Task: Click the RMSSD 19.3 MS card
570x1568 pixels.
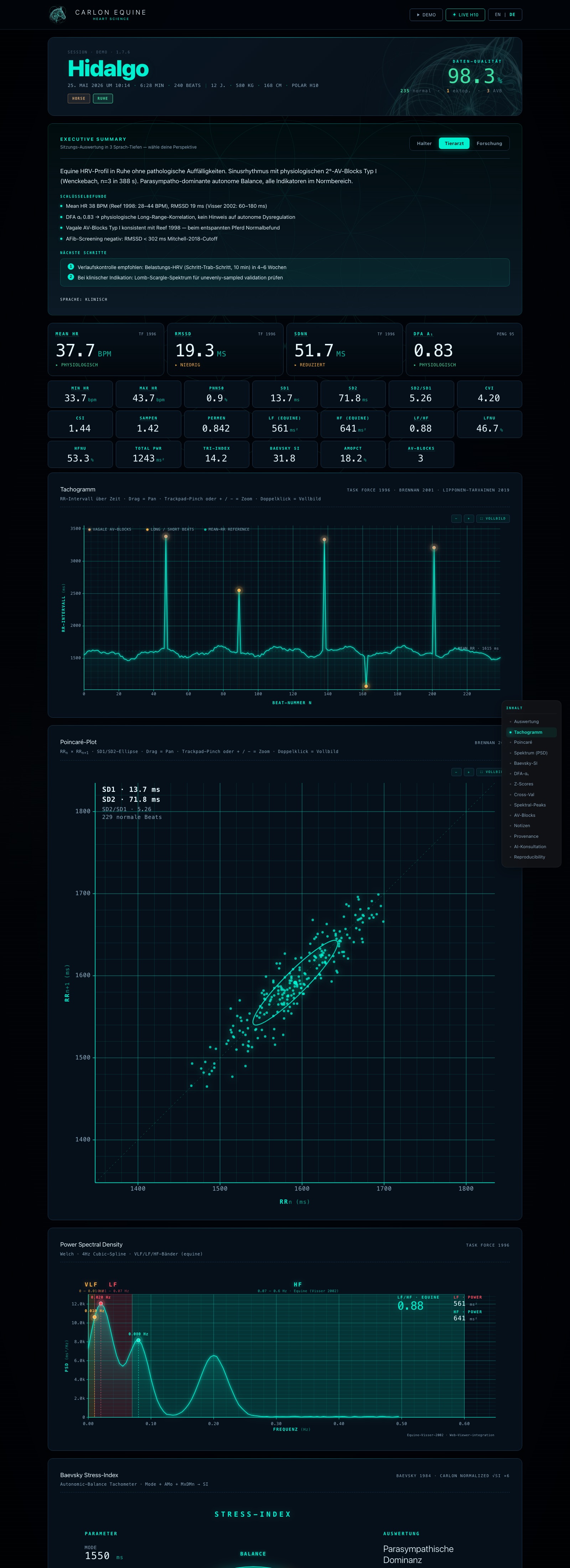Action: click(225, 349)
